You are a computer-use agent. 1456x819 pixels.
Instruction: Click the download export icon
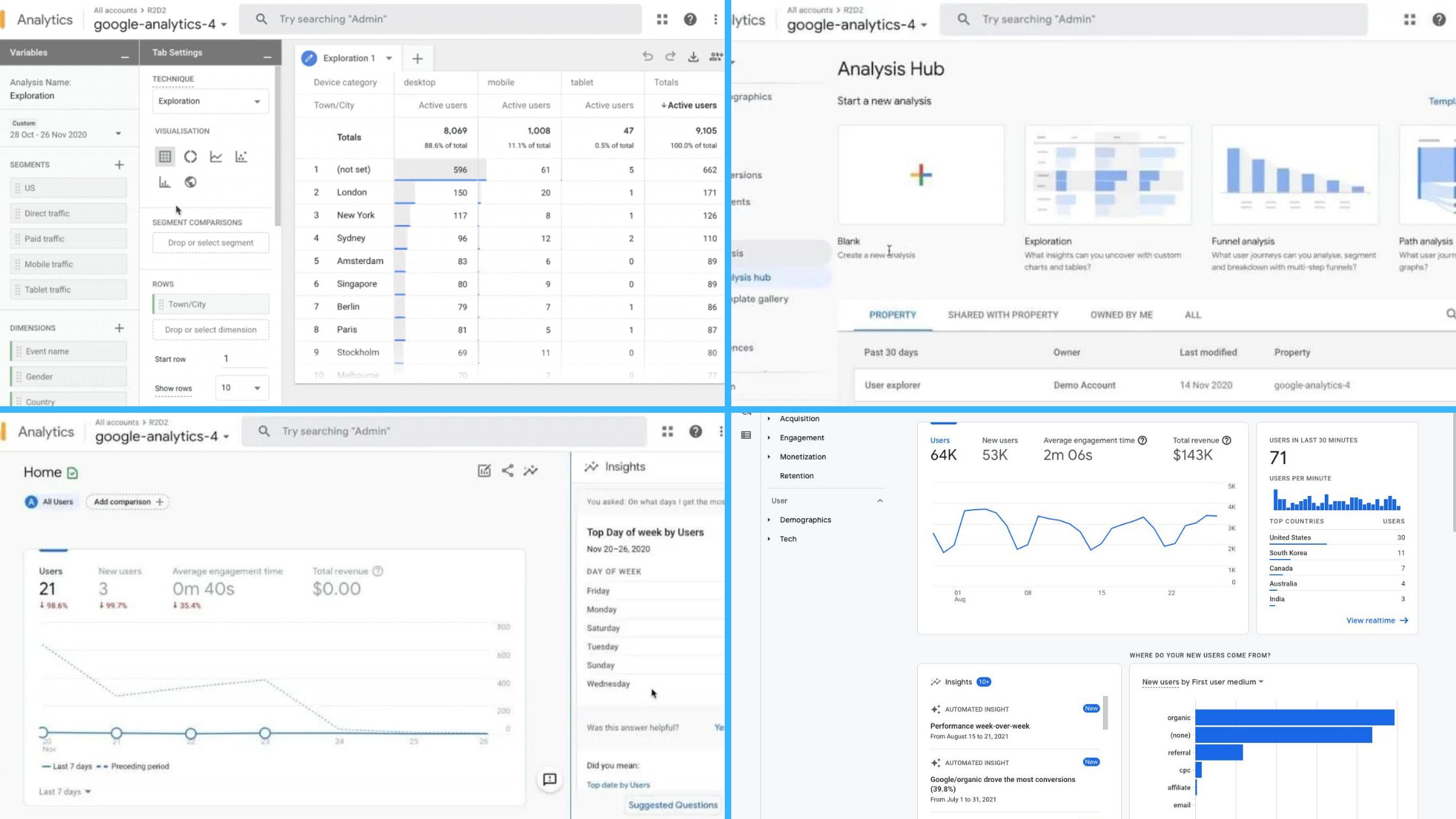coord(693,57)
